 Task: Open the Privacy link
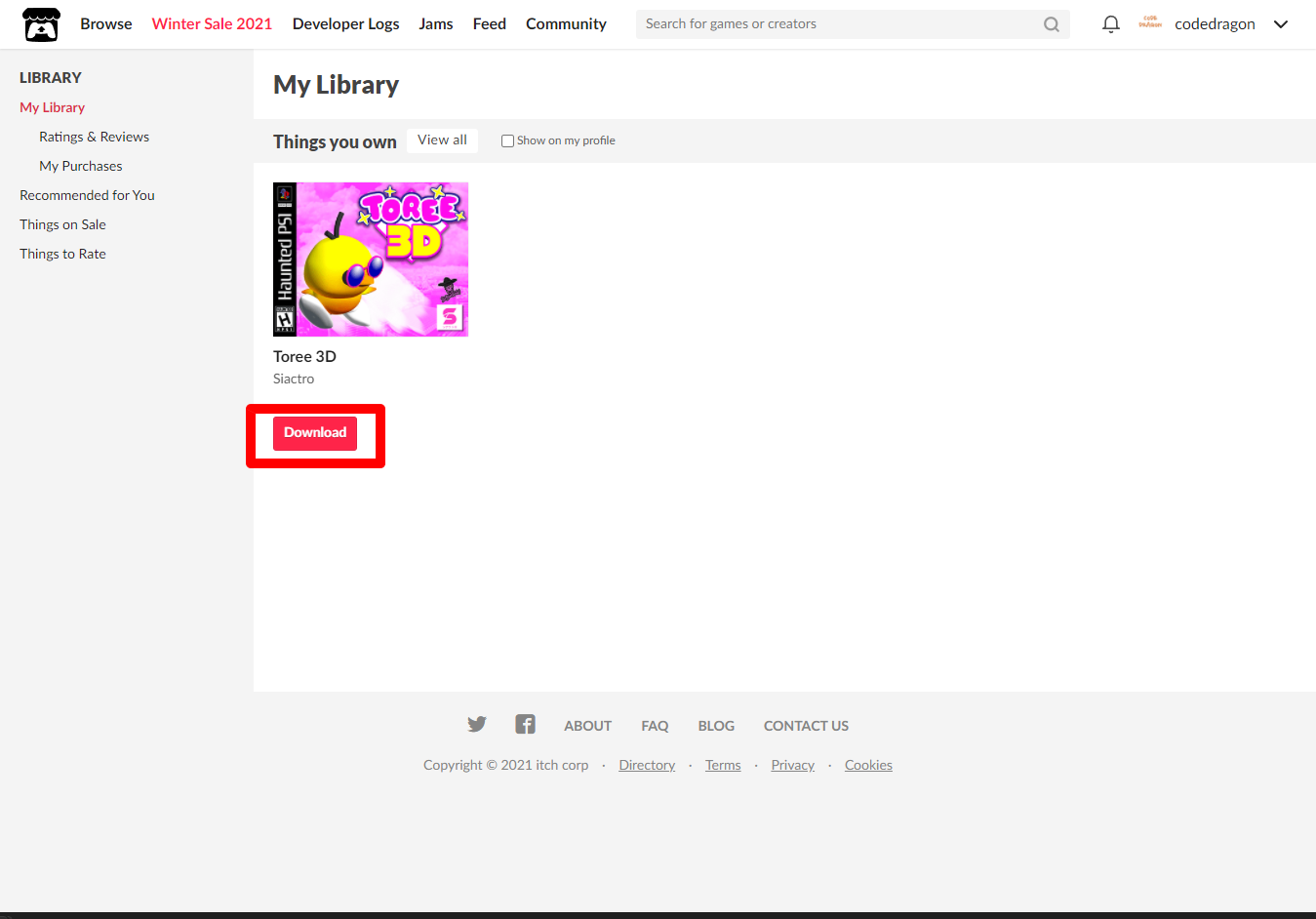pos(792,765)
